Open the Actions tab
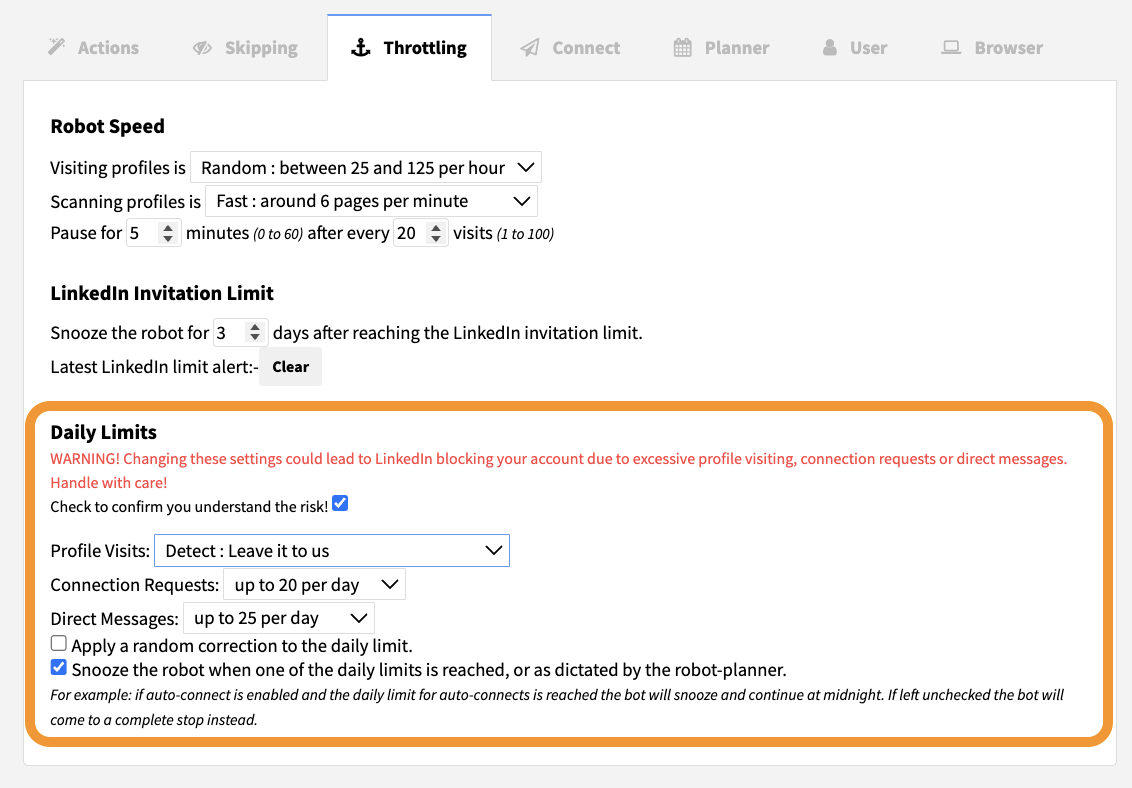 [x=94, y=48]
